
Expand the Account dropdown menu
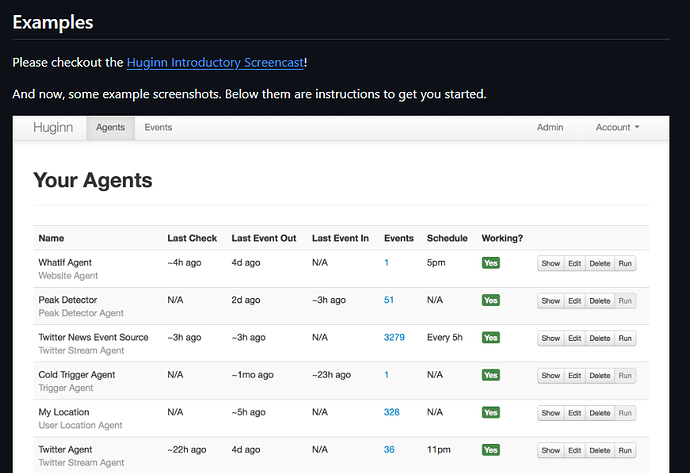tap(617, 127)
